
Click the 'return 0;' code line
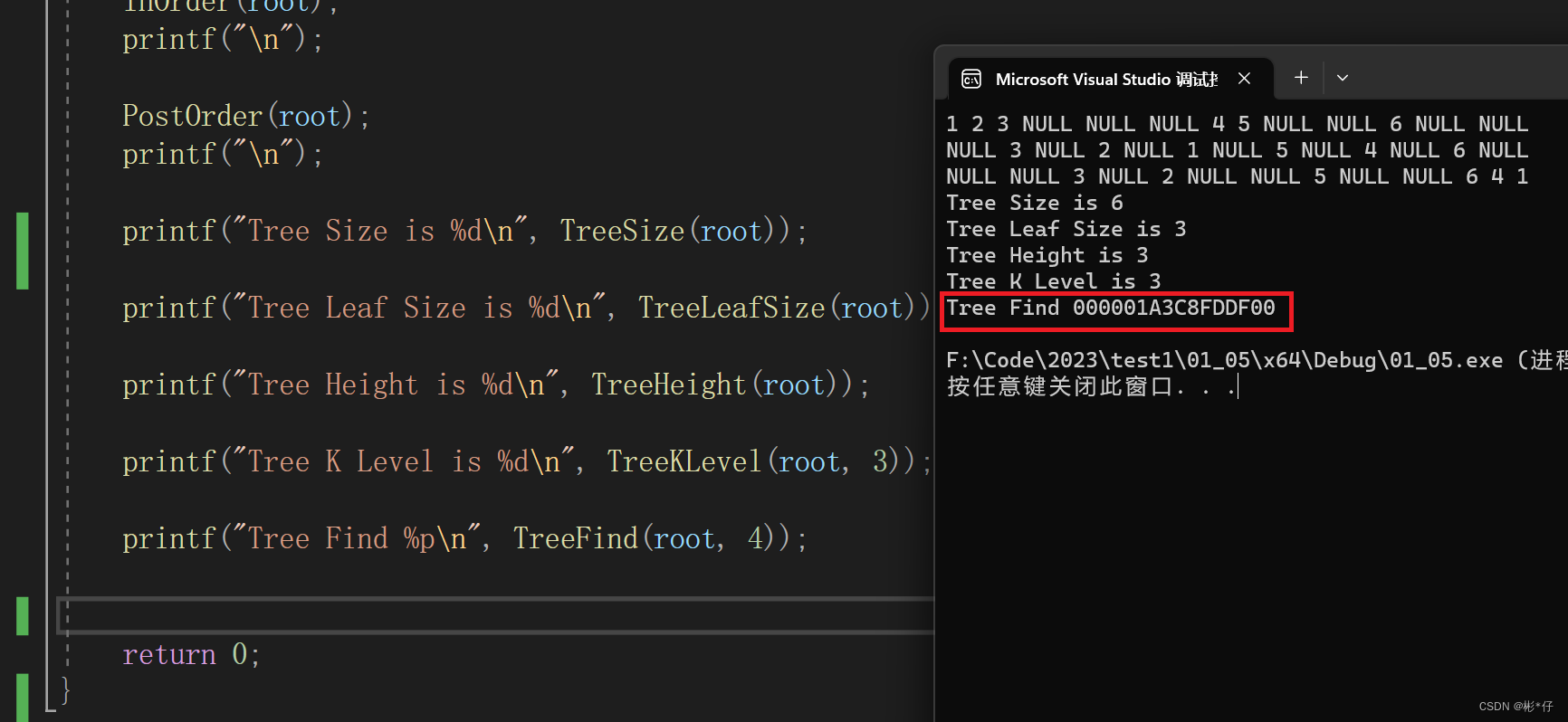(x=191, y=654)
